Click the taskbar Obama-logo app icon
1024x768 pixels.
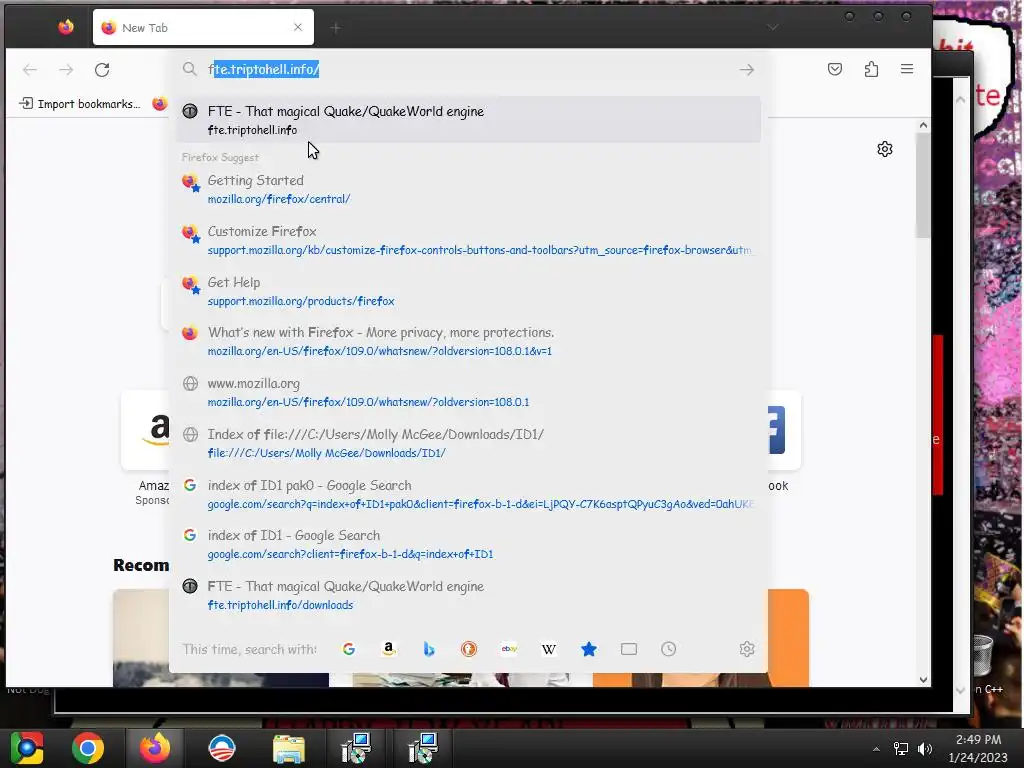(x=221, y=748)
